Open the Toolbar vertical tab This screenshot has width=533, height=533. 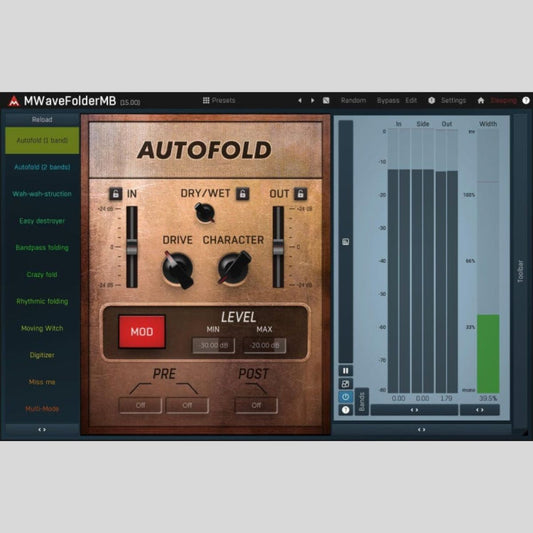click(520, 271)
